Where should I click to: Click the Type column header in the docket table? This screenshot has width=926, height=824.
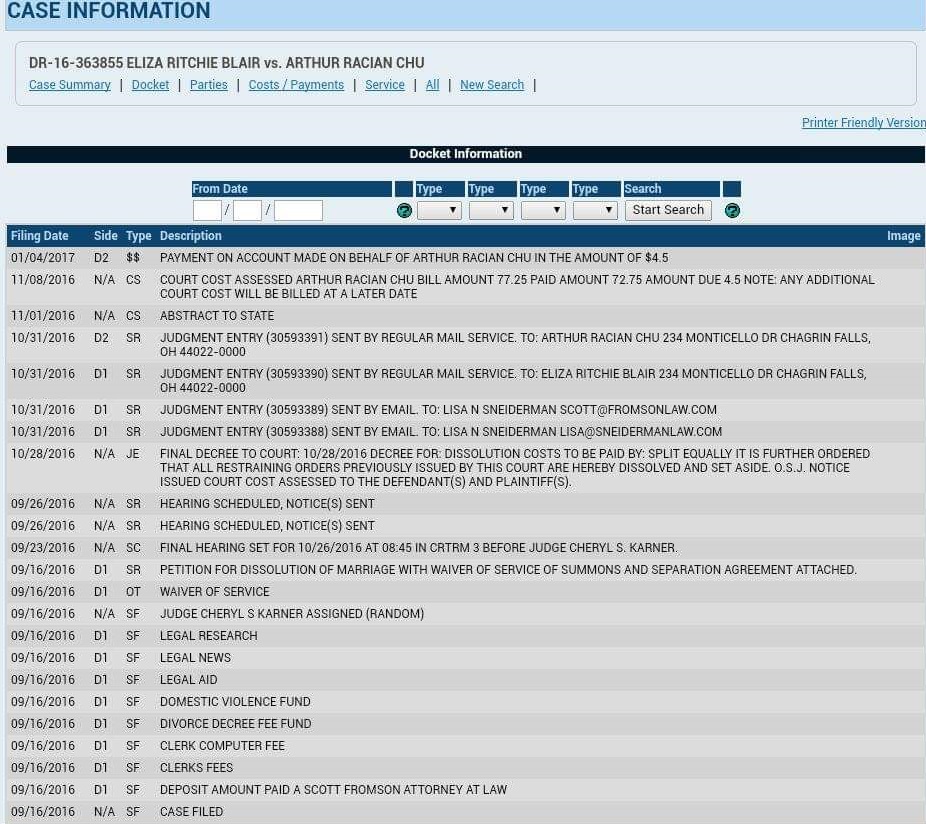tap(139, 236)
